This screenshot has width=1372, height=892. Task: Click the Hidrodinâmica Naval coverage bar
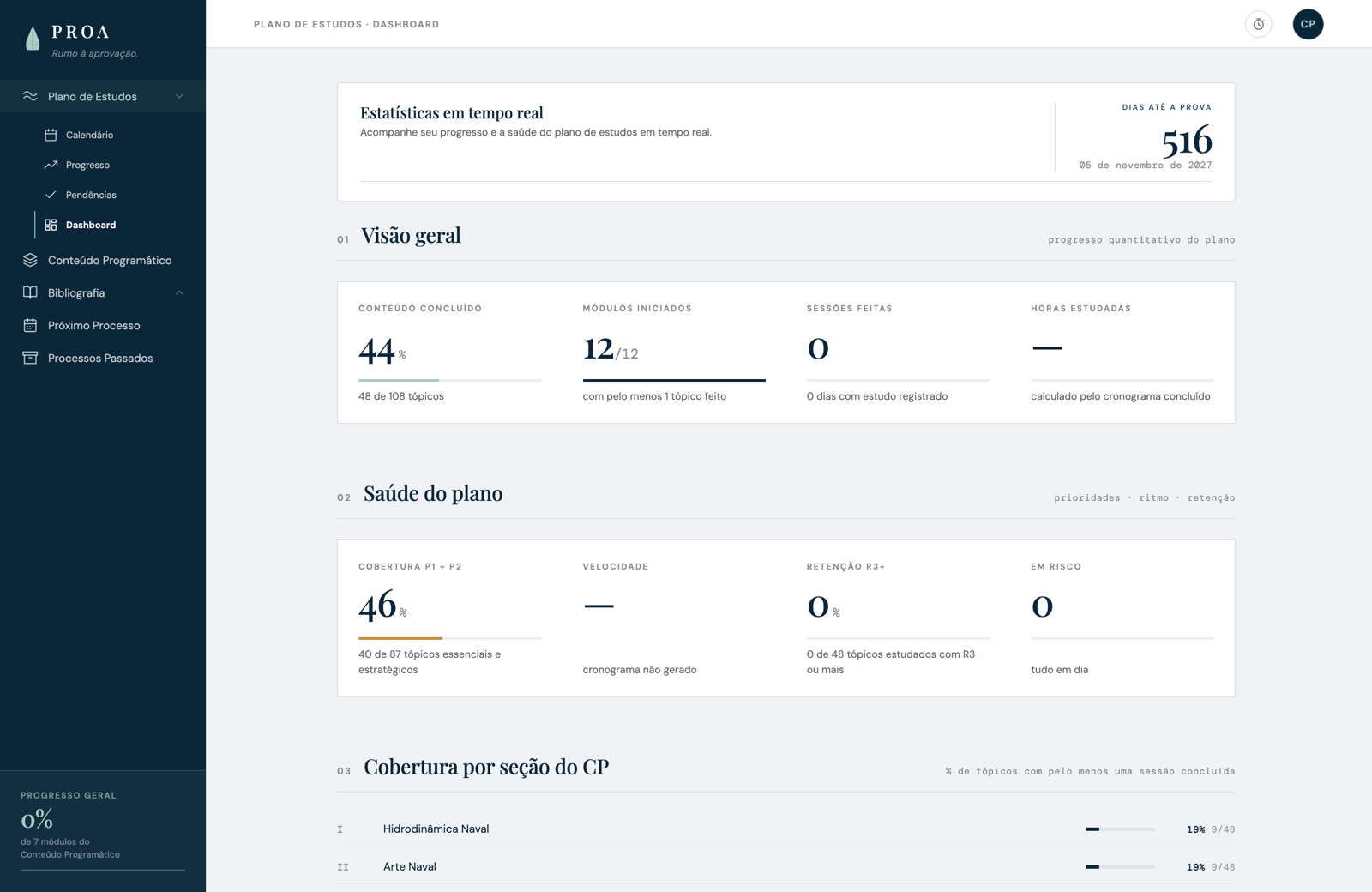point(1120,829)
